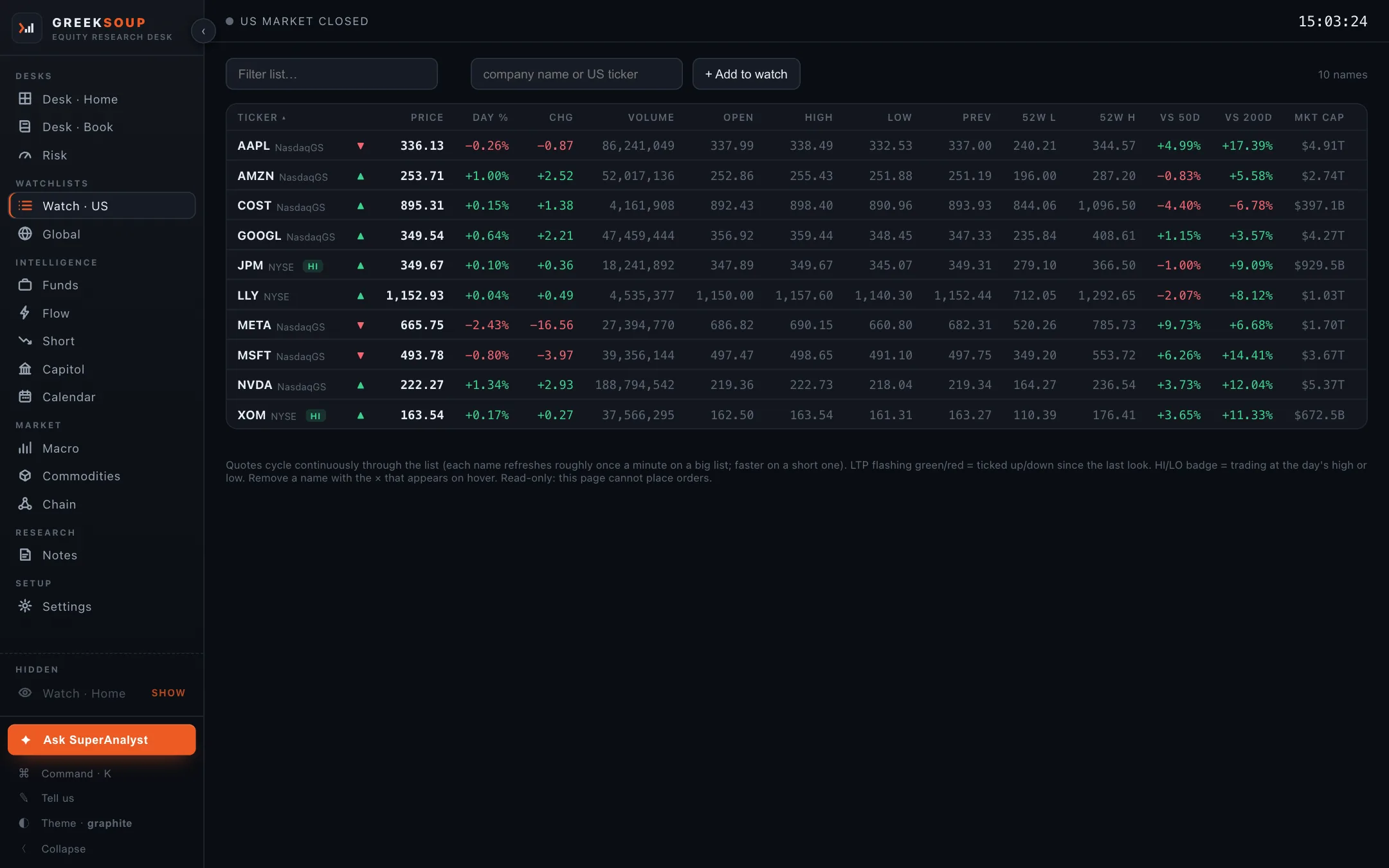Viewport: 1389px width, 868px height.
Task: Click the Theme half-circle icon
Action: pos(24,822)
